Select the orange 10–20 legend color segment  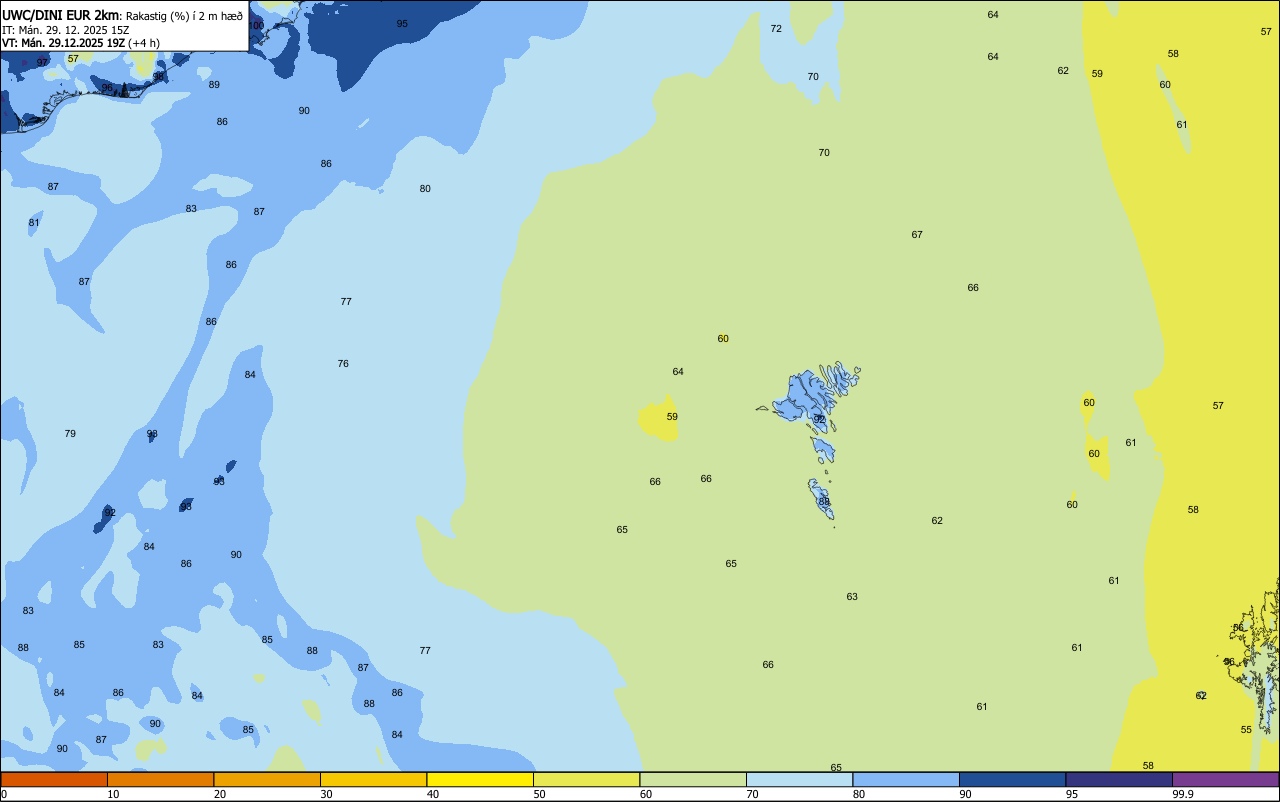(x=160, y=779)
